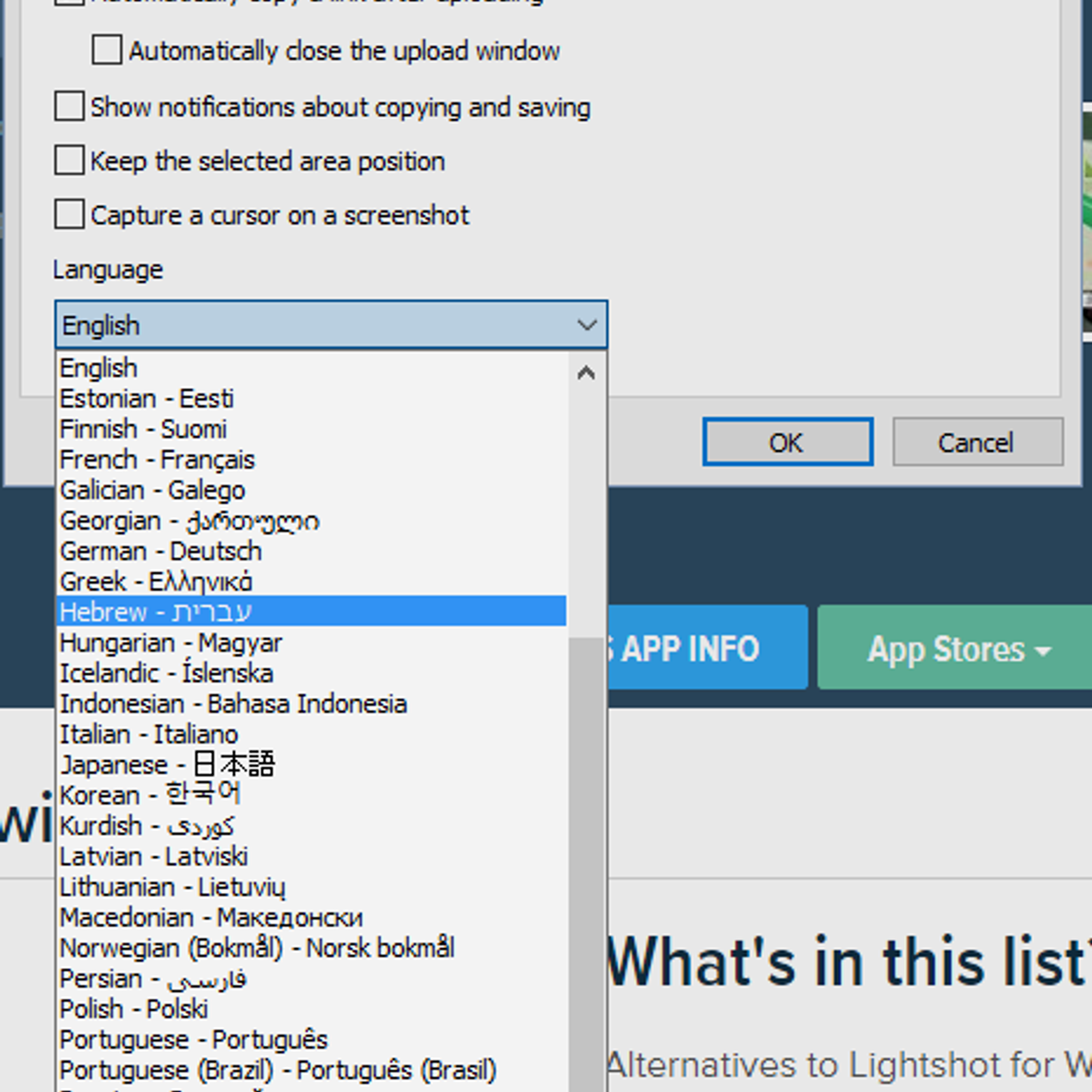Choose Galician - Galego entry
The height and width of the screenshot is (1092, 1092).
(311, 490)
